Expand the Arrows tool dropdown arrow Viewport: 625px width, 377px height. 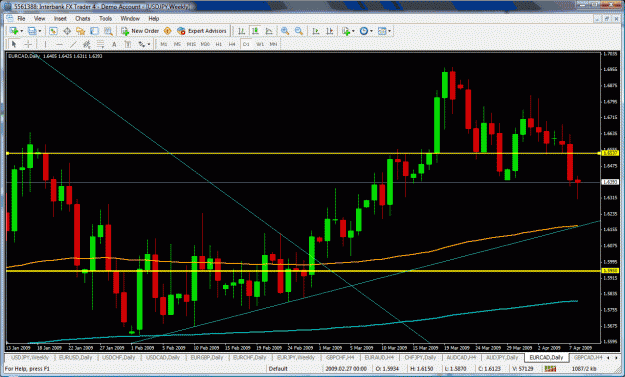point(149,44)
